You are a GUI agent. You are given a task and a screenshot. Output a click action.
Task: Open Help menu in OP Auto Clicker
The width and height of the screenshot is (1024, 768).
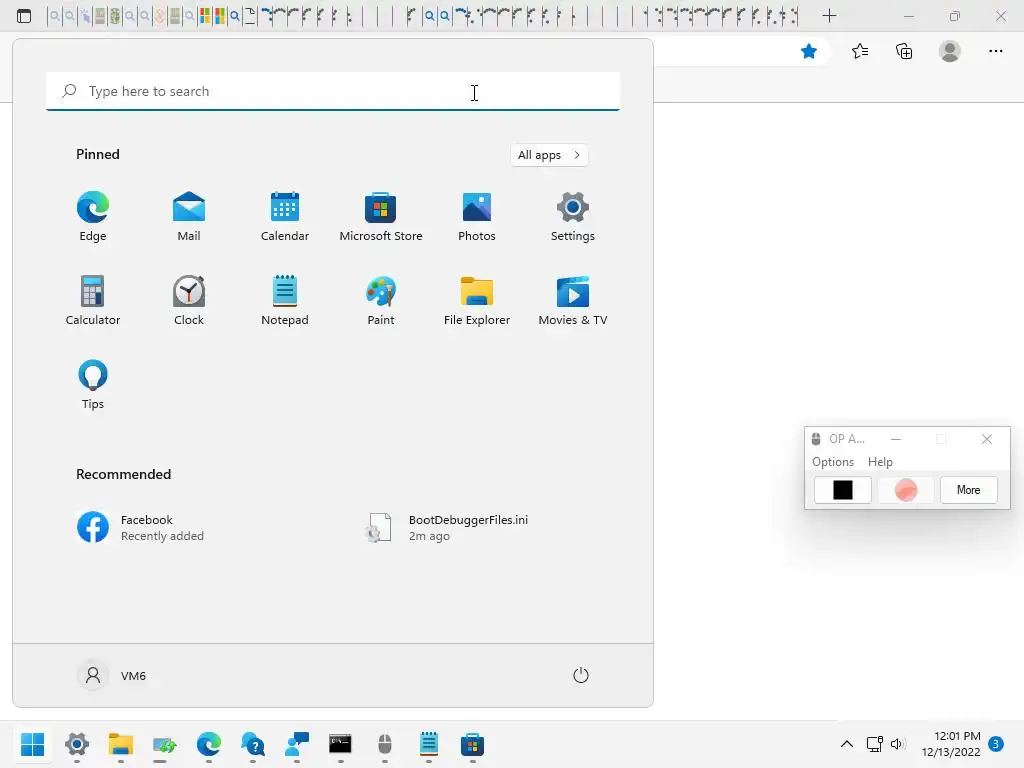(x=880, y=462)
